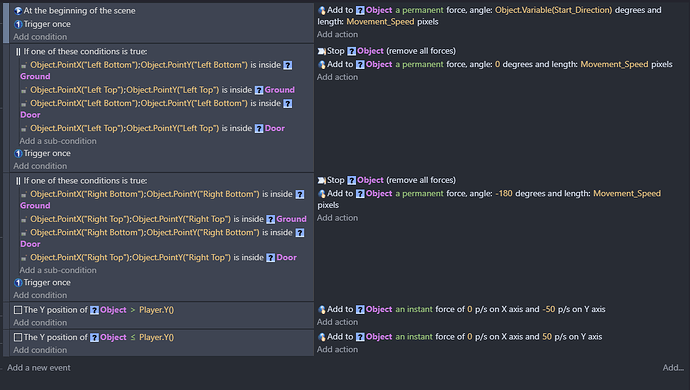Click the Ground object name in the Right Top condition

tap(291, 219)
